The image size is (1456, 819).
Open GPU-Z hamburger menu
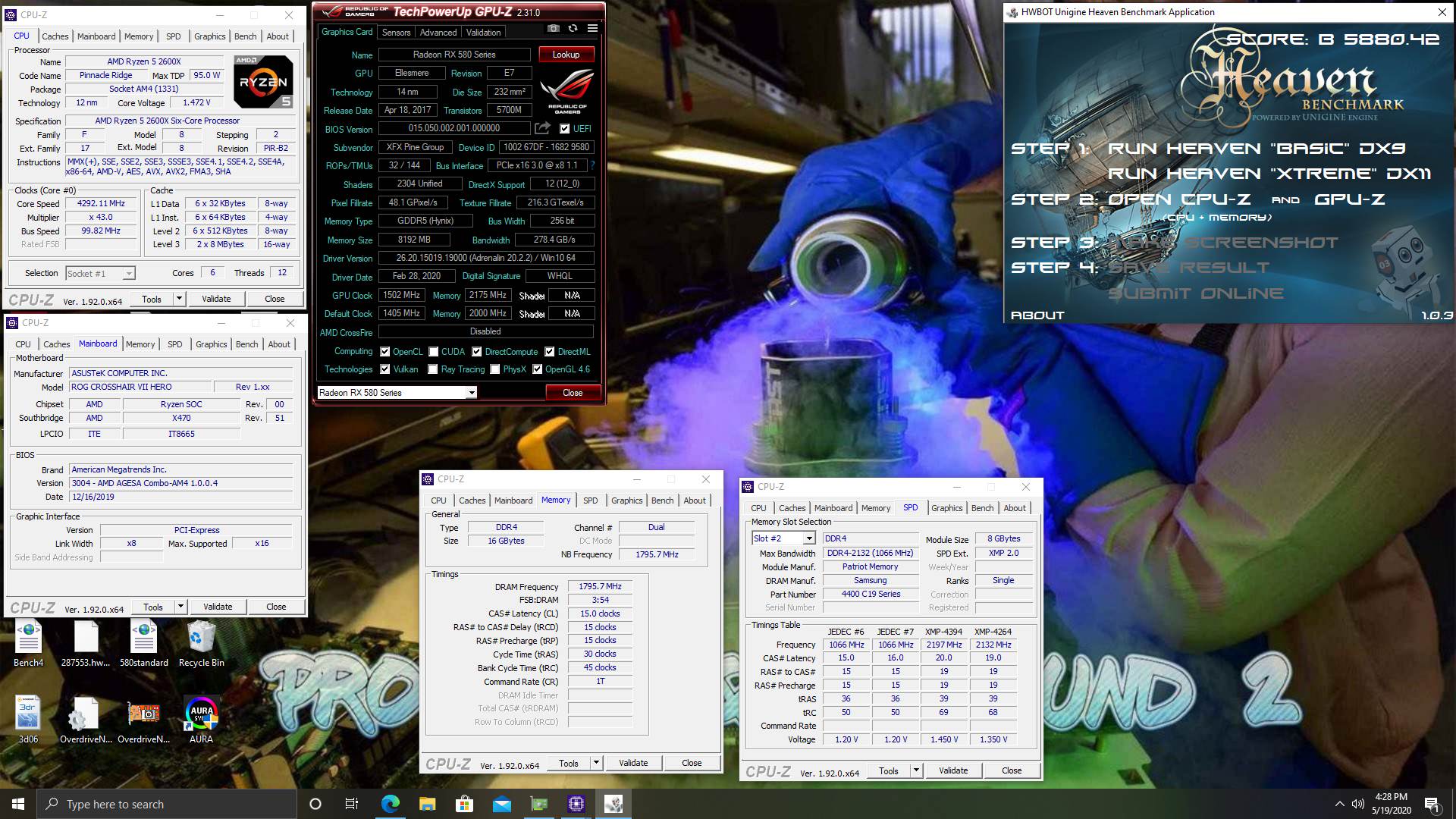(x=593, y=29)
